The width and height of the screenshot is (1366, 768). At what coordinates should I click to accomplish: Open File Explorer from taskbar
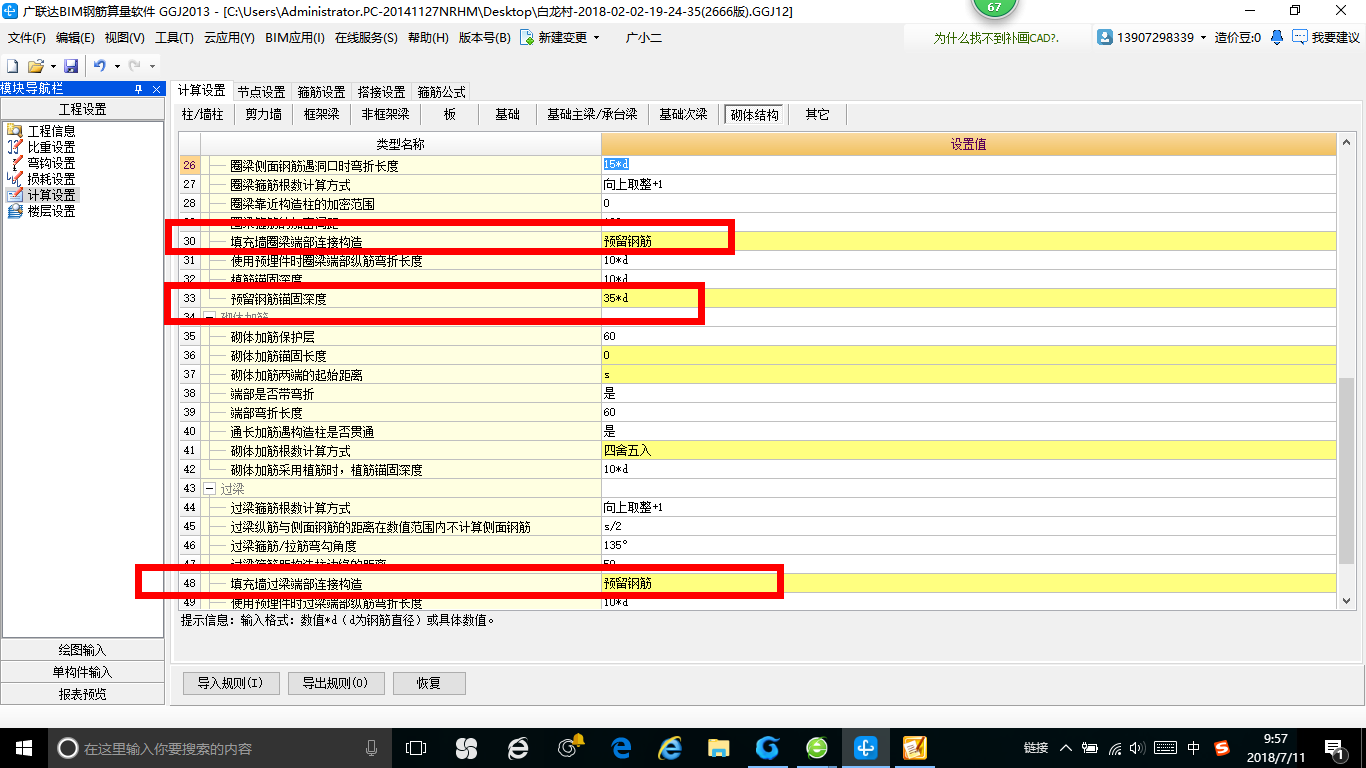(718, 747)
